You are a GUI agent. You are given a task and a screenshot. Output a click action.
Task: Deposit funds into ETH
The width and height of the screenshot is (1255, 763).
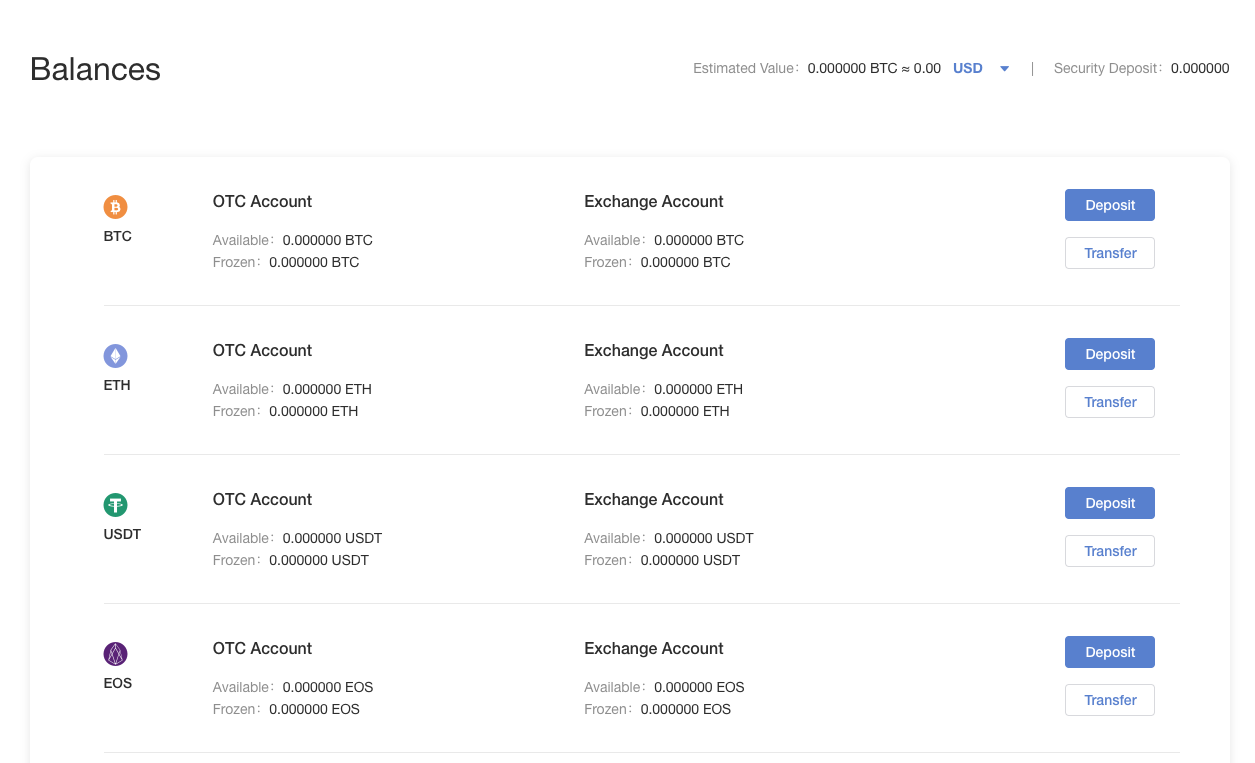[1110, 354]
